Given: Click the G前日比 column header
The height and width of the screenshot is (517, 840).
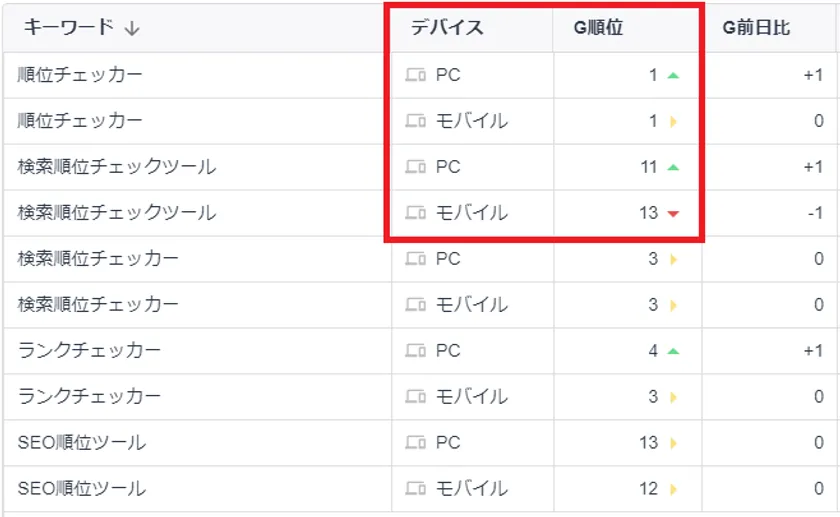Looking at the screenshot, I should 756,28.
